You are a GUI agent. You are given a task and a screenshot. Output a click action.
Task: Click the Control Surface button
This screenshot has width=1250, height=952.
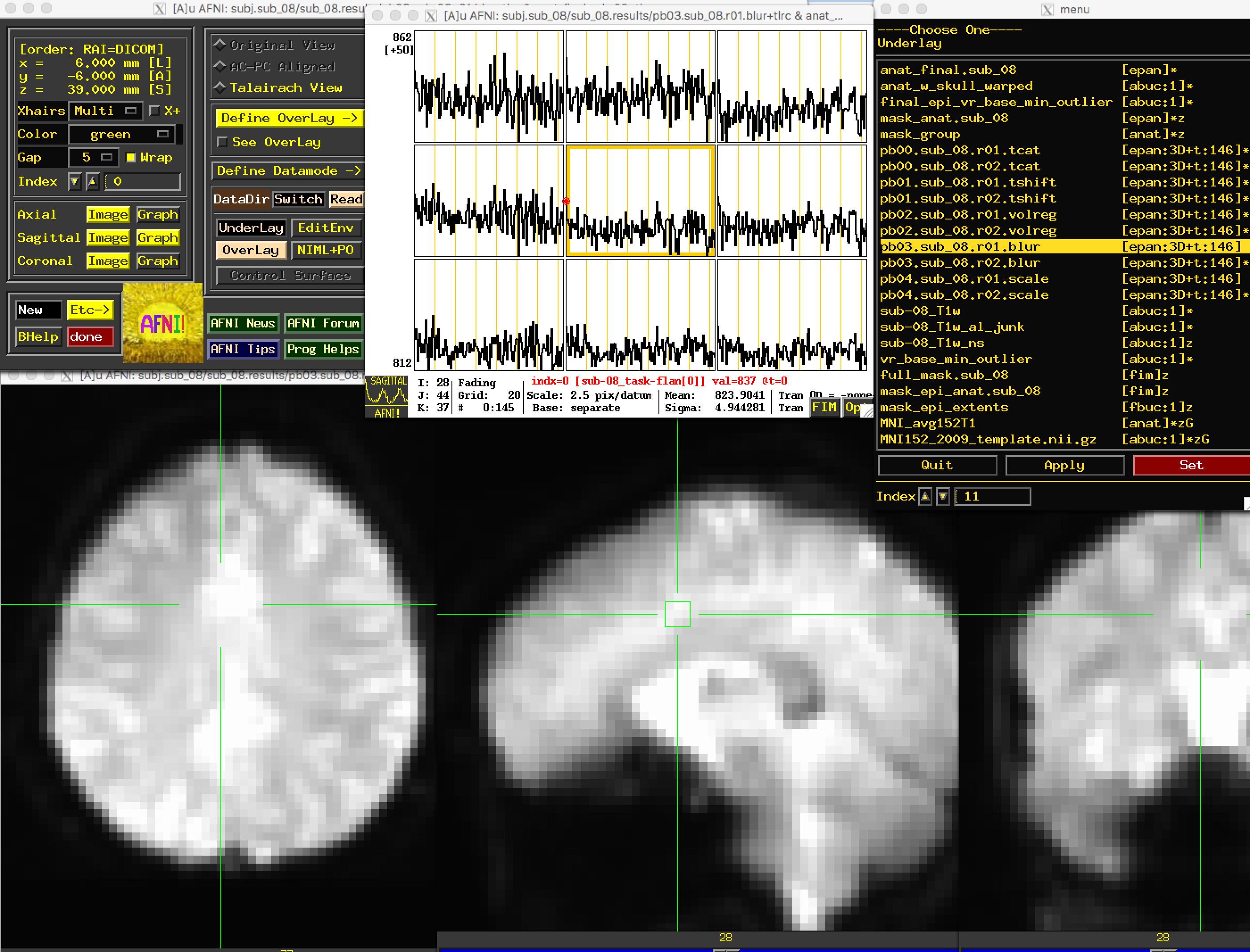tap(291, 276)
